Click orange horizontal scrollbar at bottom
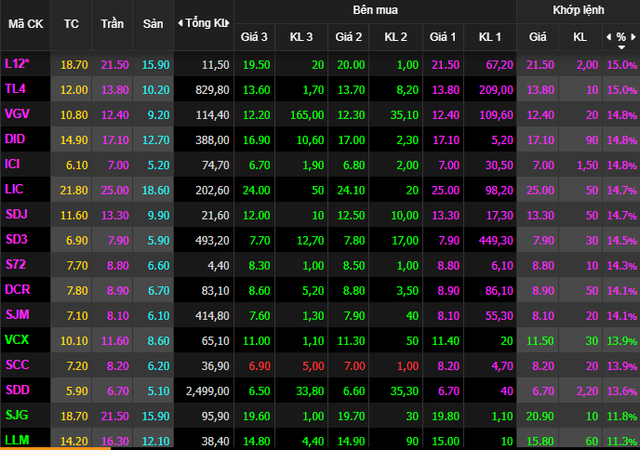Image resolution: width=640 pixels, height=450 pixels. [x=55, y=448]
